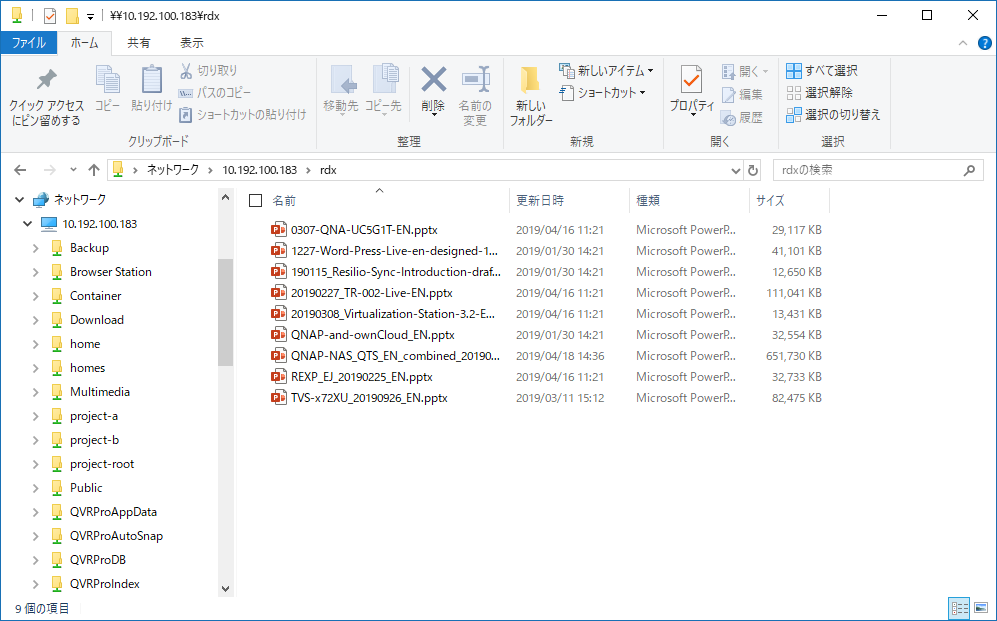Viewport: 997px width, 621px height.
Task: Click the up-arrow navigation button
Action: [x=94, y=170]
